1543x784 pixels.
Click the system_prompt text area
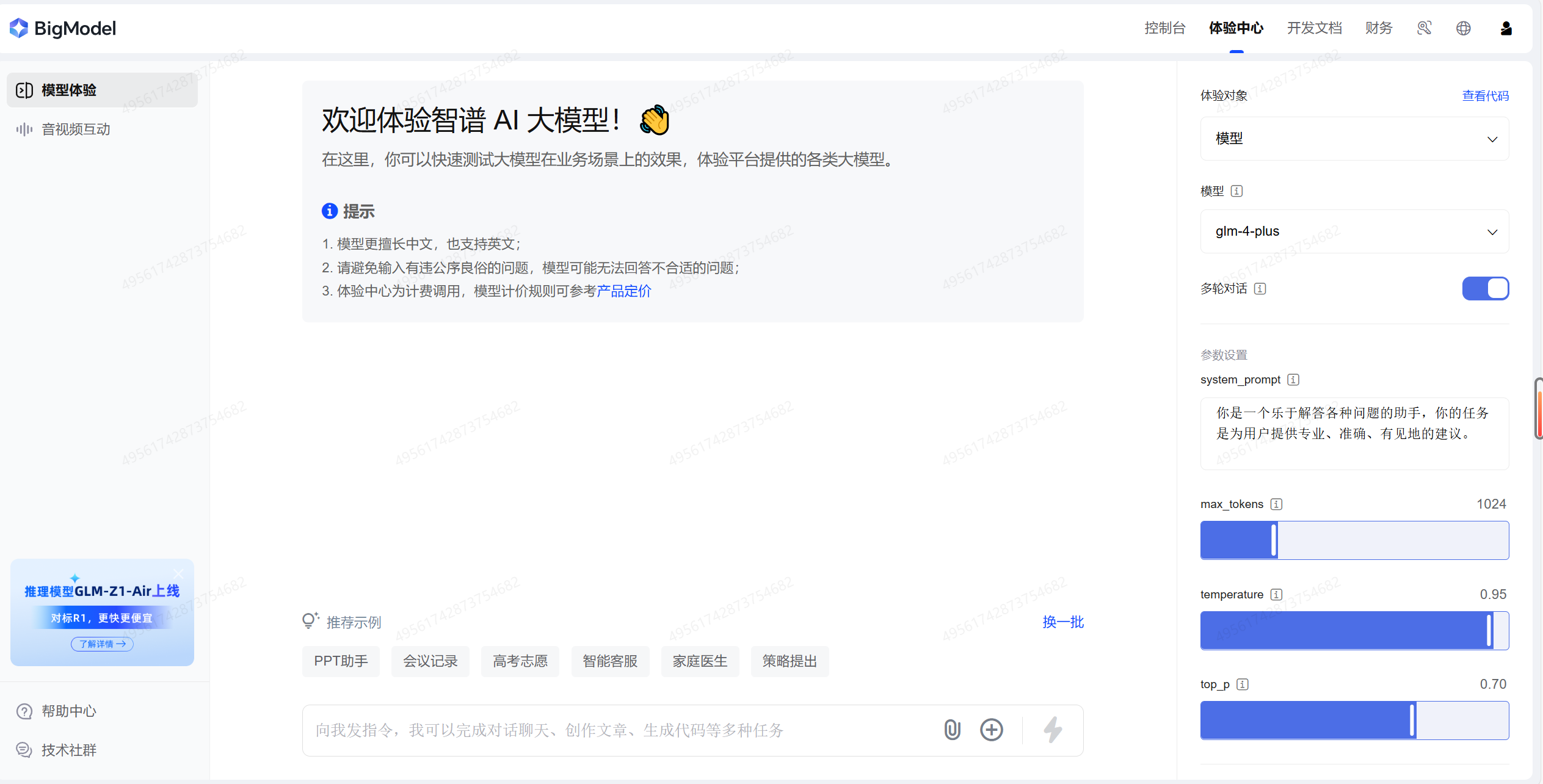(1354, 434)
